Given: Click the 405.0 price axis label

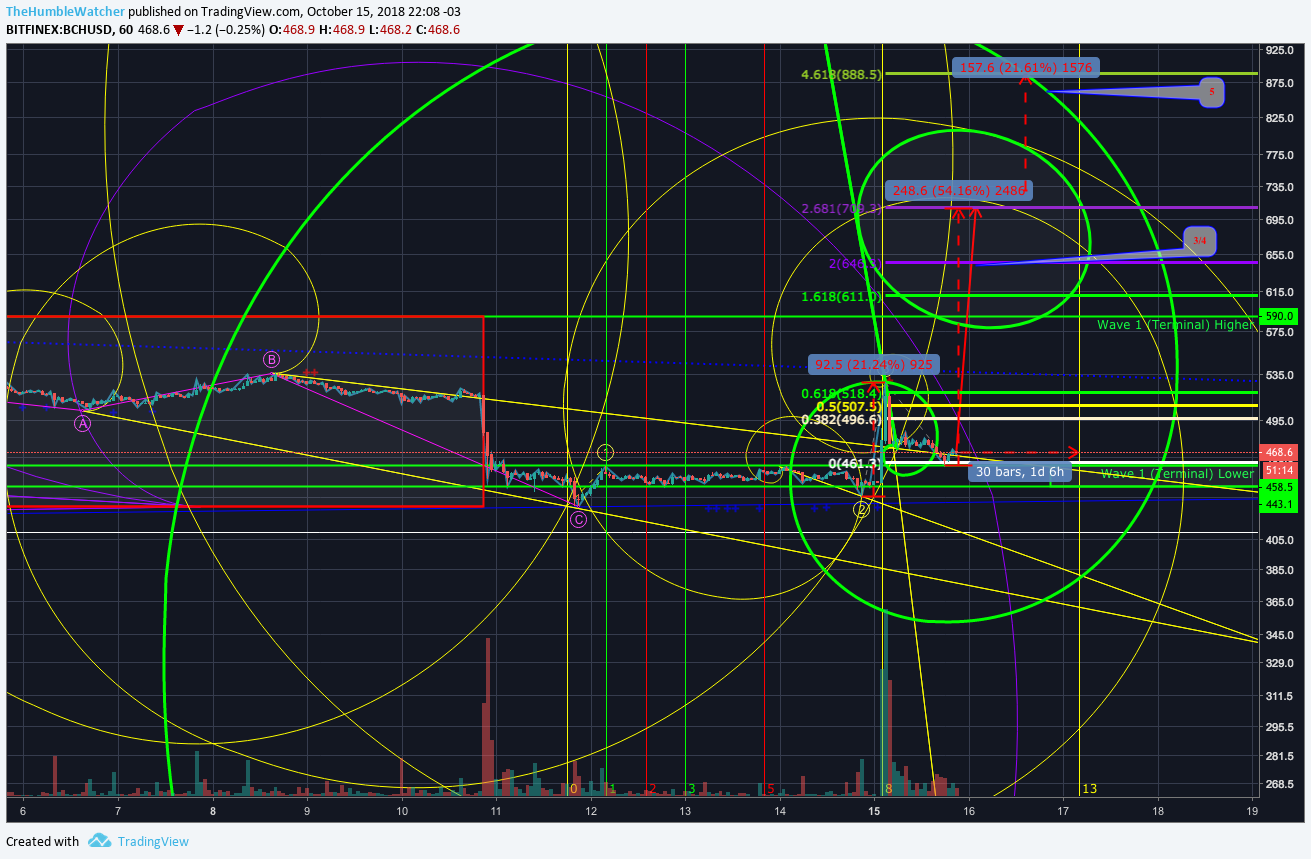Looking at the screenshot, I should tap(1281, 540).
